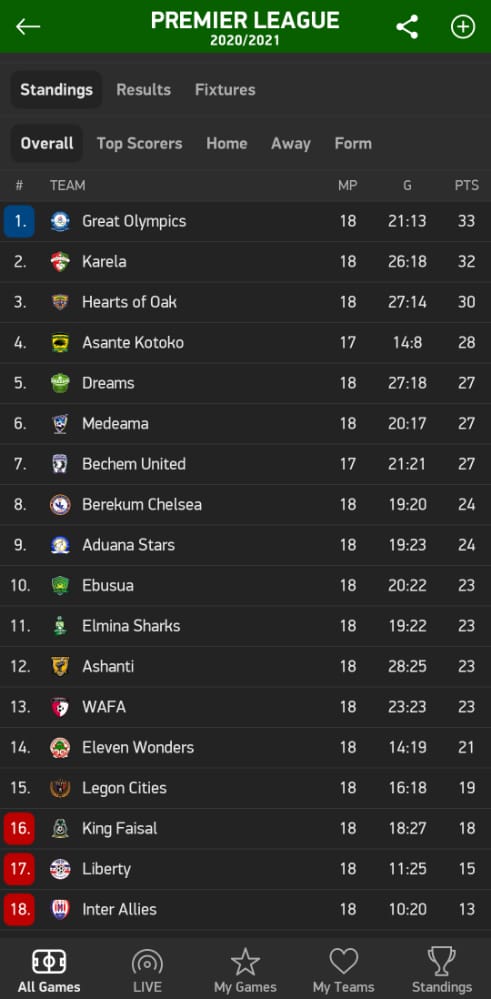
Task: Sort by the PTS column header
Action: (x=466, y=185)
